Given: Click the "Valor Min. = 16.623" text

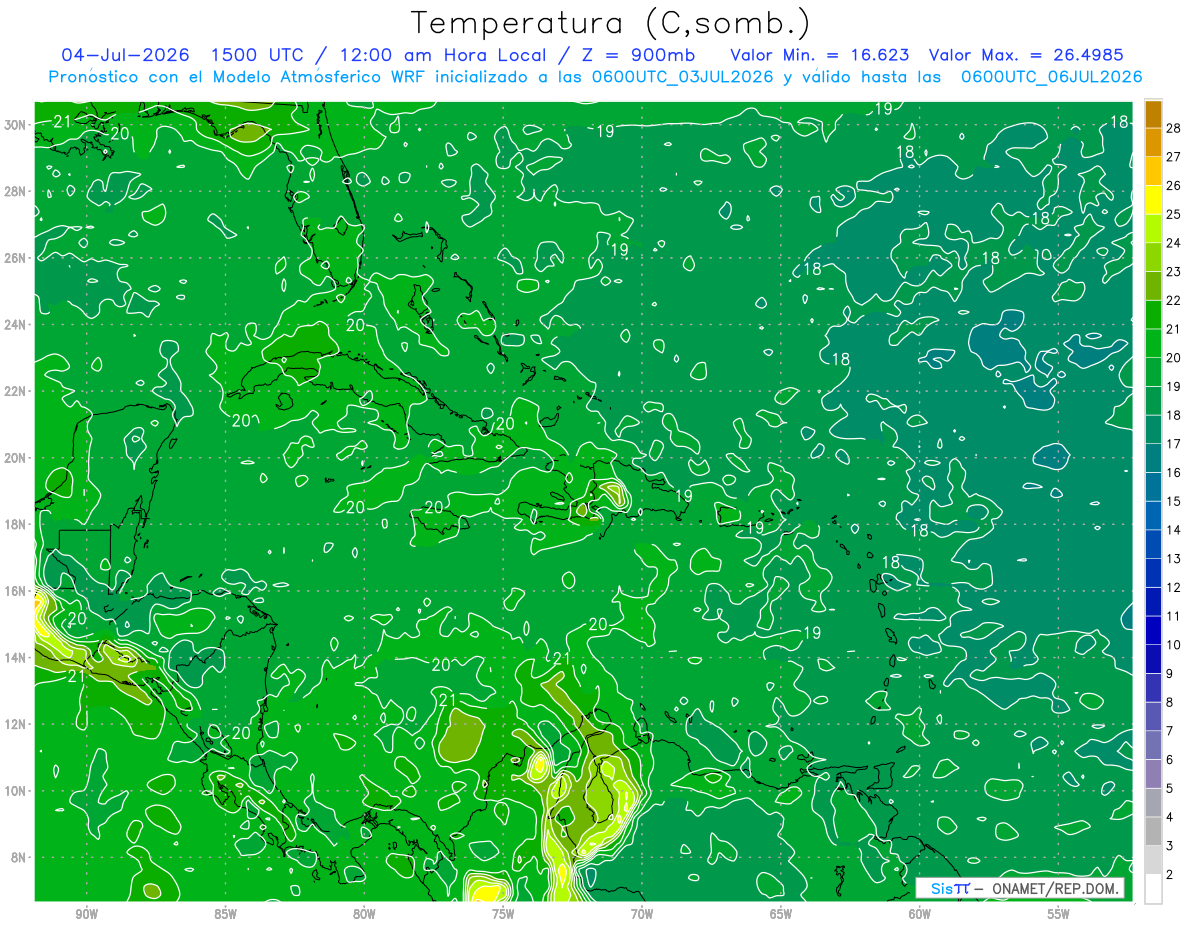Looking at the screenshot, I should coord(821,55).
